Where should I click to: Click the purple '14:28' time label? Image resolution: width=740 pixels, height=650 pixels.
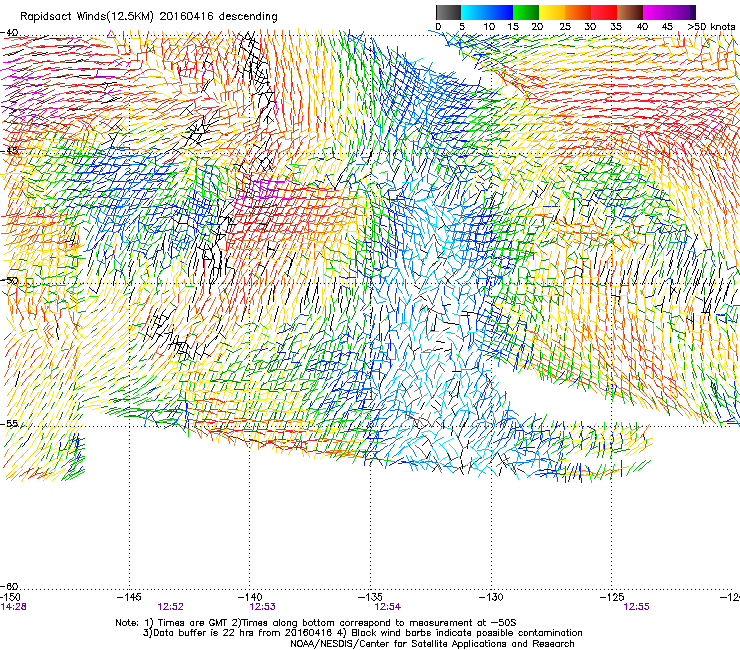14,607
